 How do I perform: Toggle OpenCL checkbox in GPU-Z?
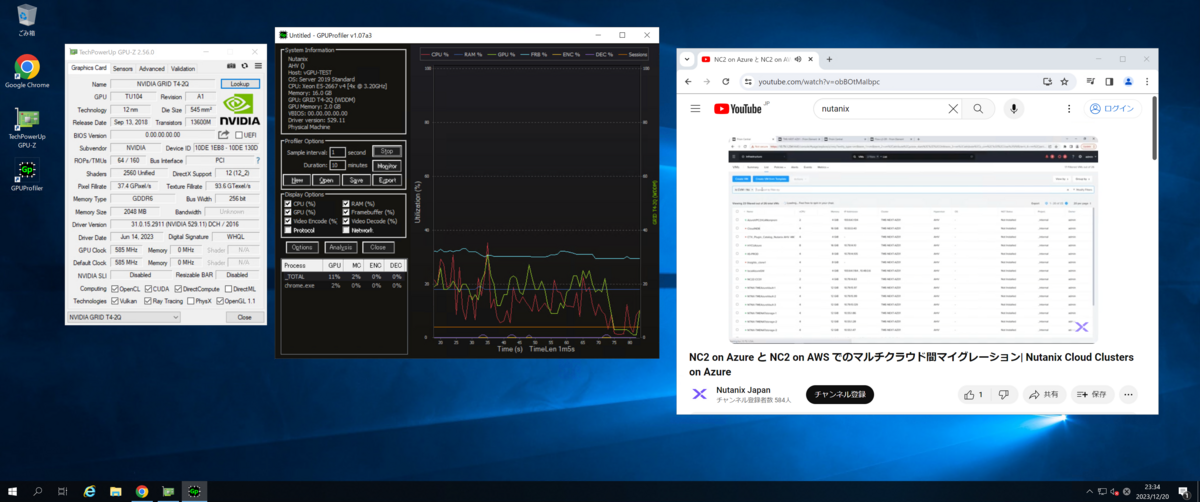[113, 288]
